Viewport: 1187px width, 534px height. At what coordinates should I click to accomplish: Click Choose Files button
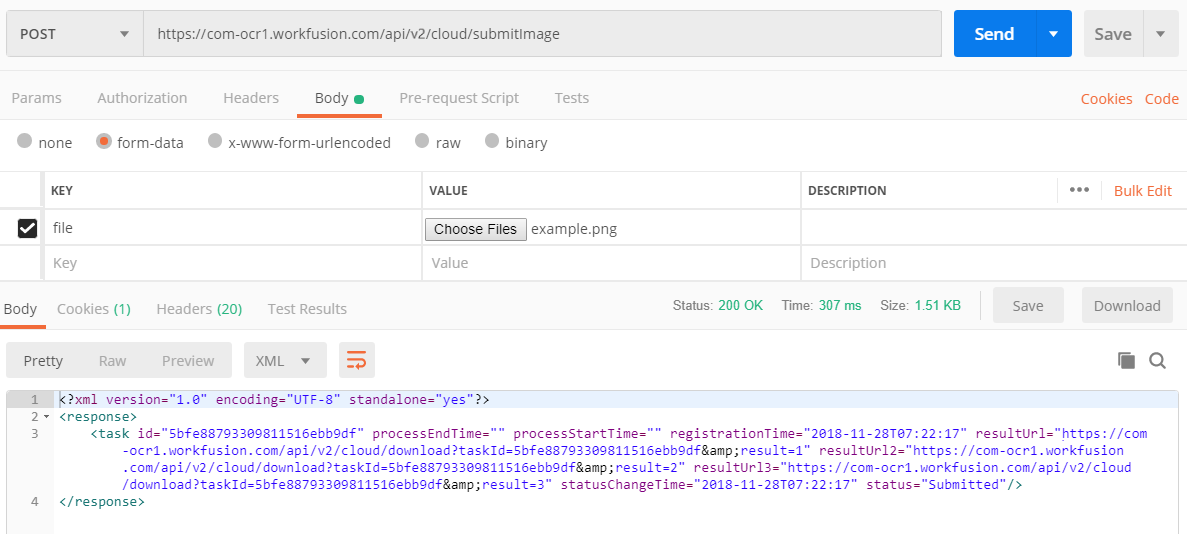(x=475, y=229)
